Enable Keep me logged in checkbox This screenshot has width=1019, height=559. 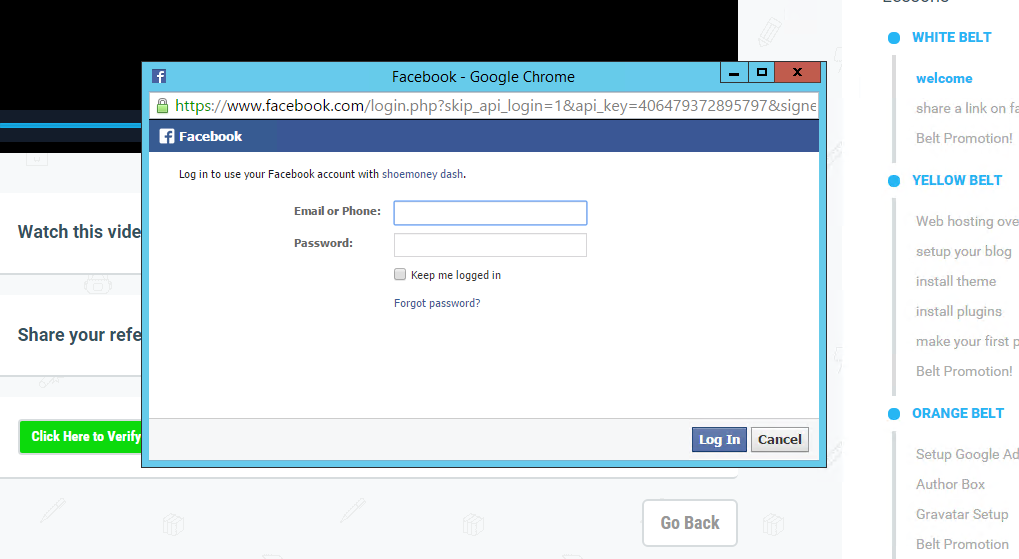(400, 274)
